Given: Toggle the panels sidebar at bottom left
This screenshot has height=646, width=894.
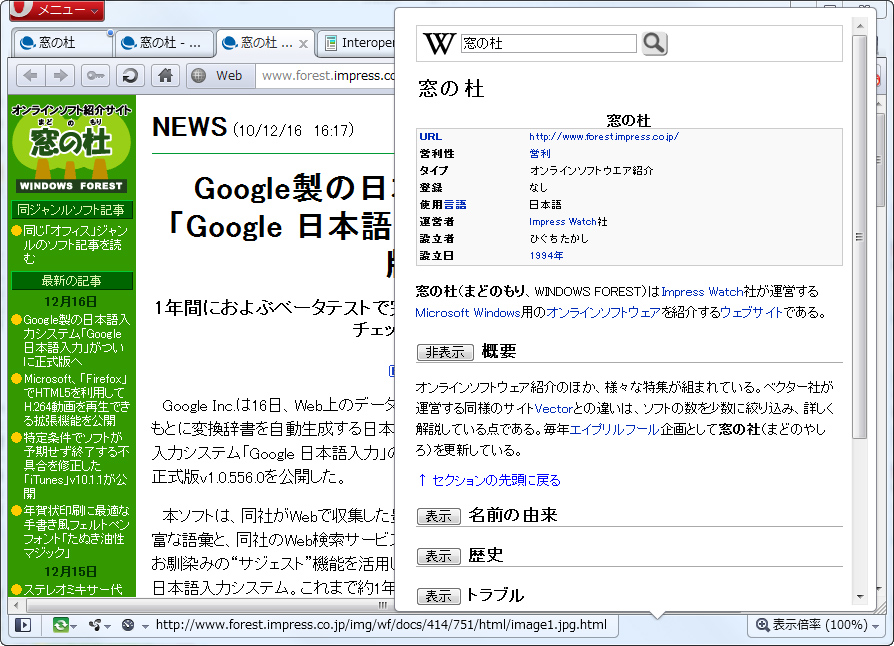Looking at the screenshot, I should [x=22, y=624].
